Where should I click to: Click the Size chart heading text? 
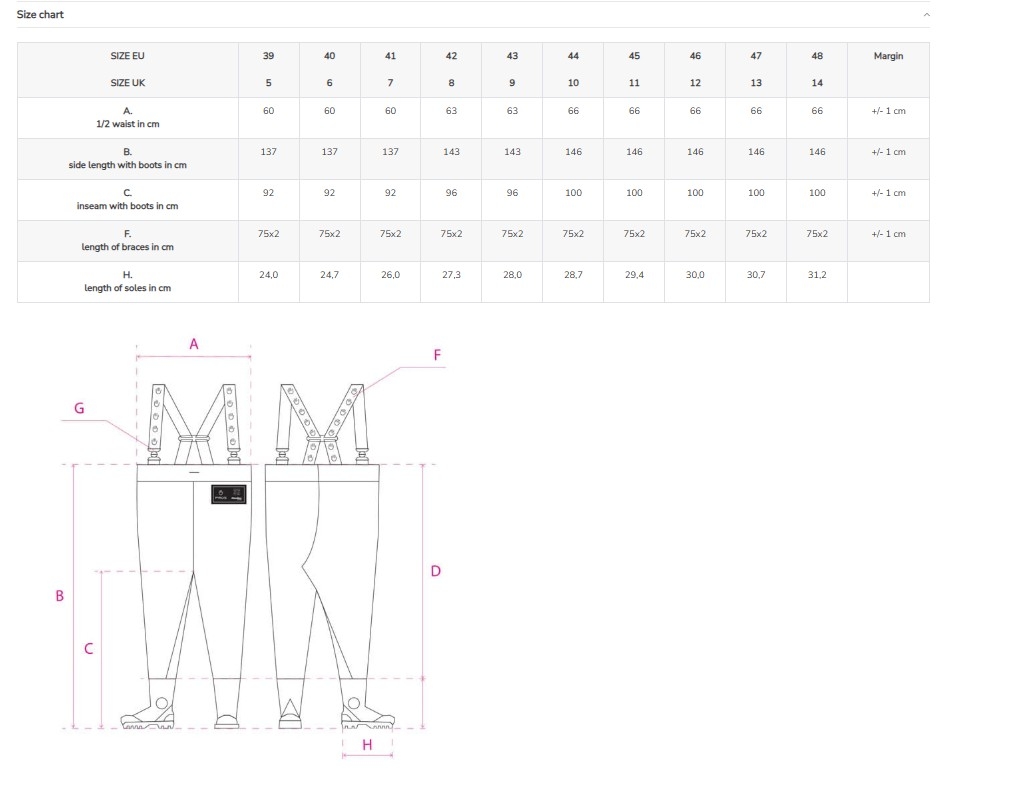(40, 14)
